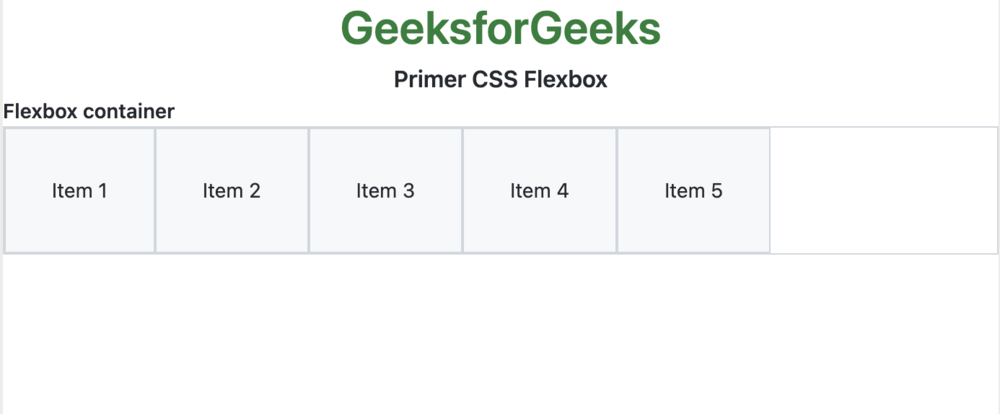Click the green GeeksforGeeks heading

point(500,29)
